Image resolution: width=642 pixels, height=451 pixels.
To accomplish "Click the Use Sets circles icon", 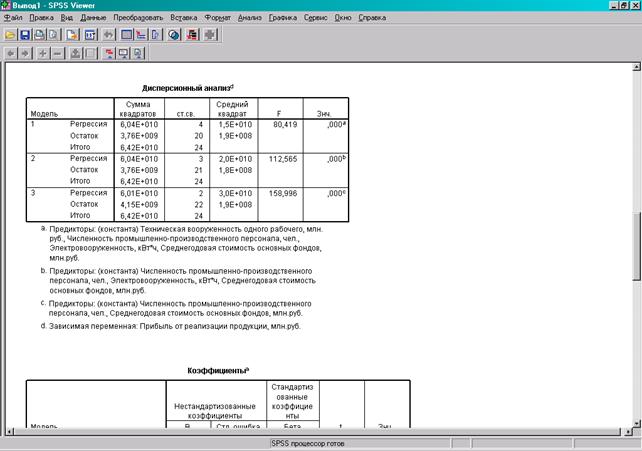I will click(x=174, y=35).
